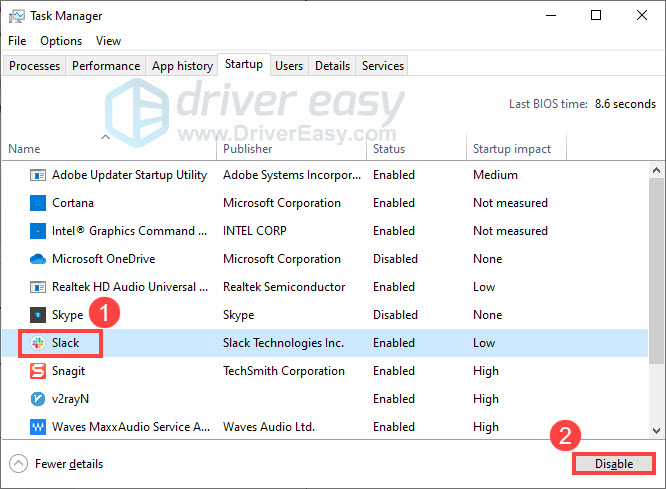Click the Waves MaxxAudio icon
Image resolution: width=666 pixels, height=489 pixels.
pyautogui.click(x=38, y=427)
